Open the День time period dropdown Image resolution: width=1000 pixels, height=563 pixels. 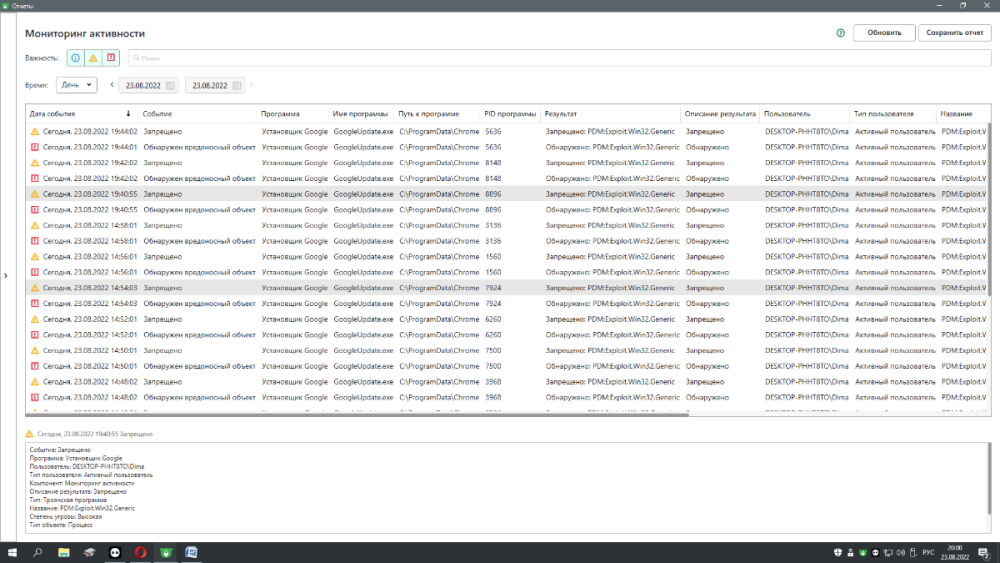[77, 85]
